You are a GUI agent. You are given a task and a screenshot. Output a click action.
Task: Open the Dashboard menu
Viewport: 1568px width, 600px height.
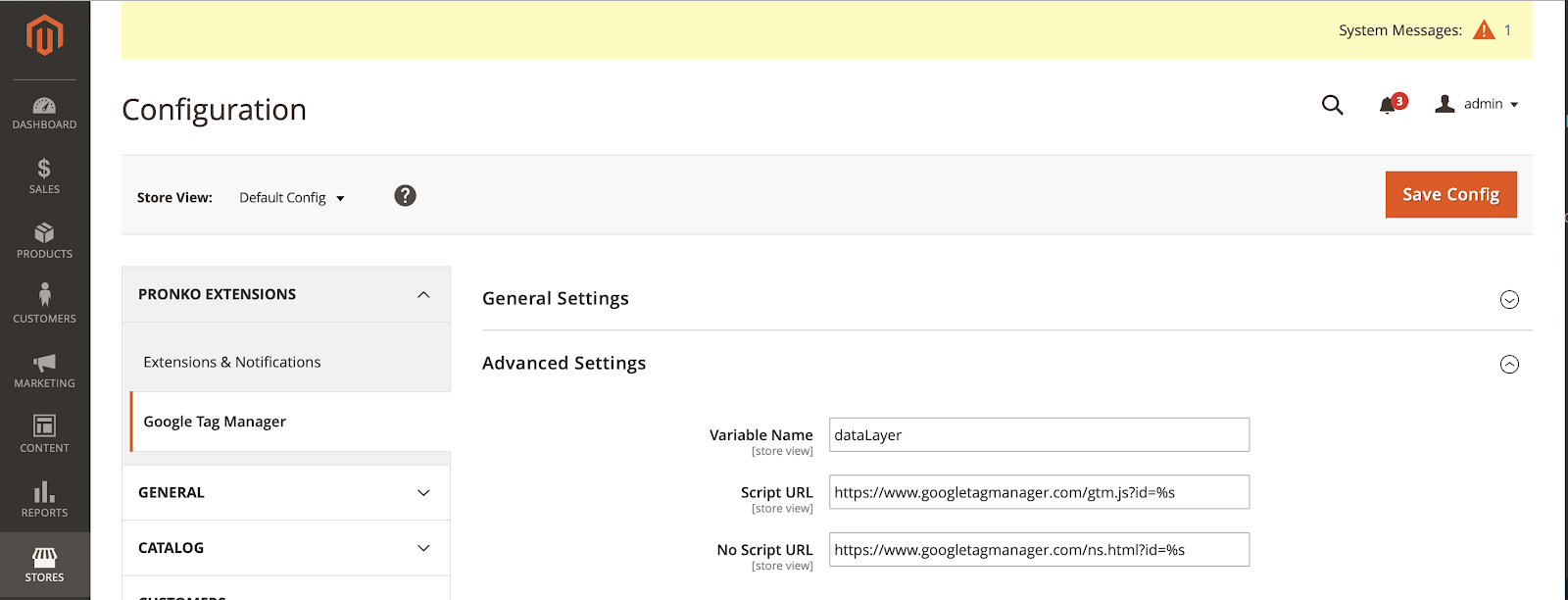click(44, 114)
